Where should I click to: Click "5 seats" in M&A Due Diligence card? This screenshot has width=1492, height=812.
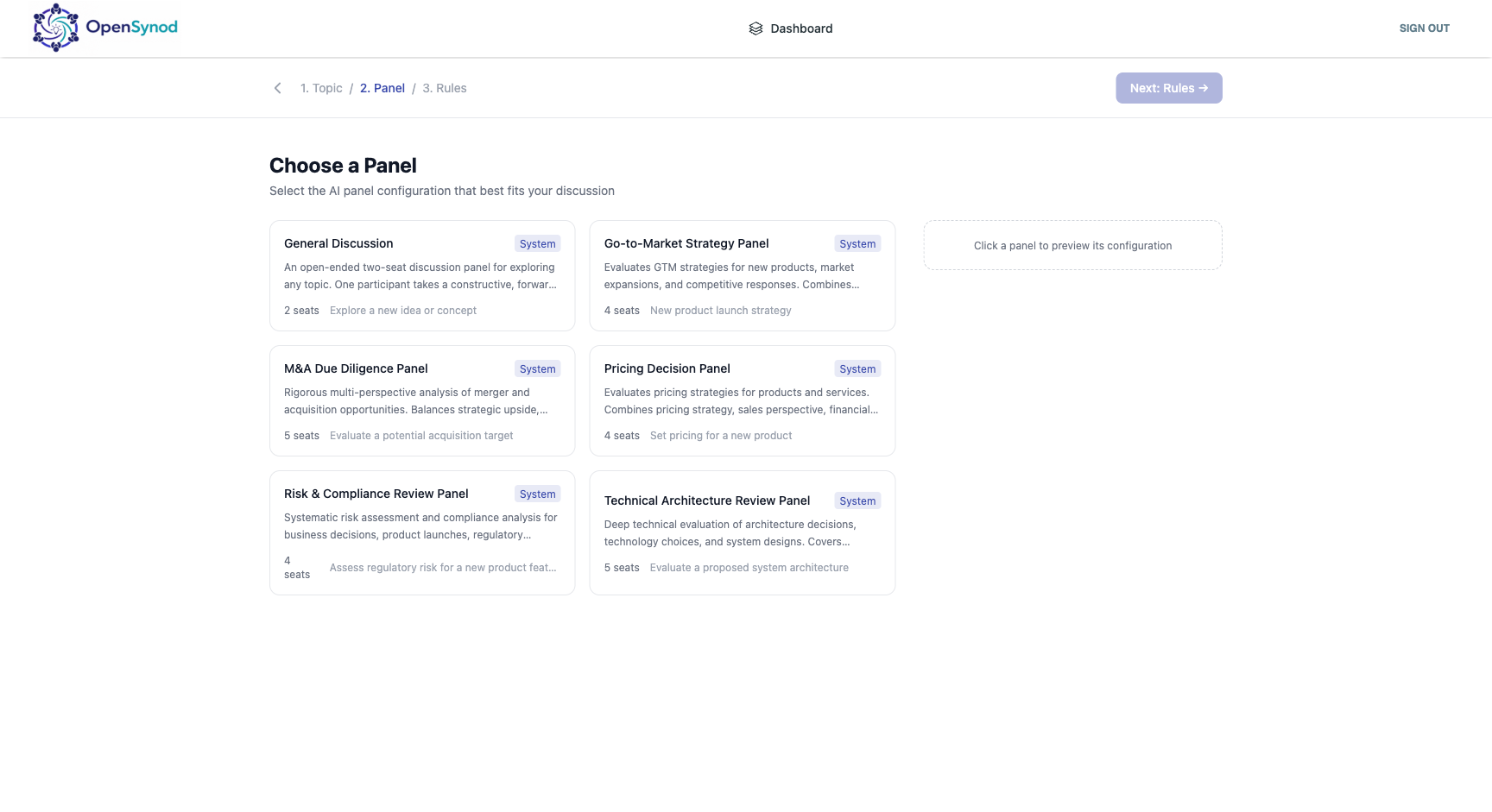coord(301,436)
